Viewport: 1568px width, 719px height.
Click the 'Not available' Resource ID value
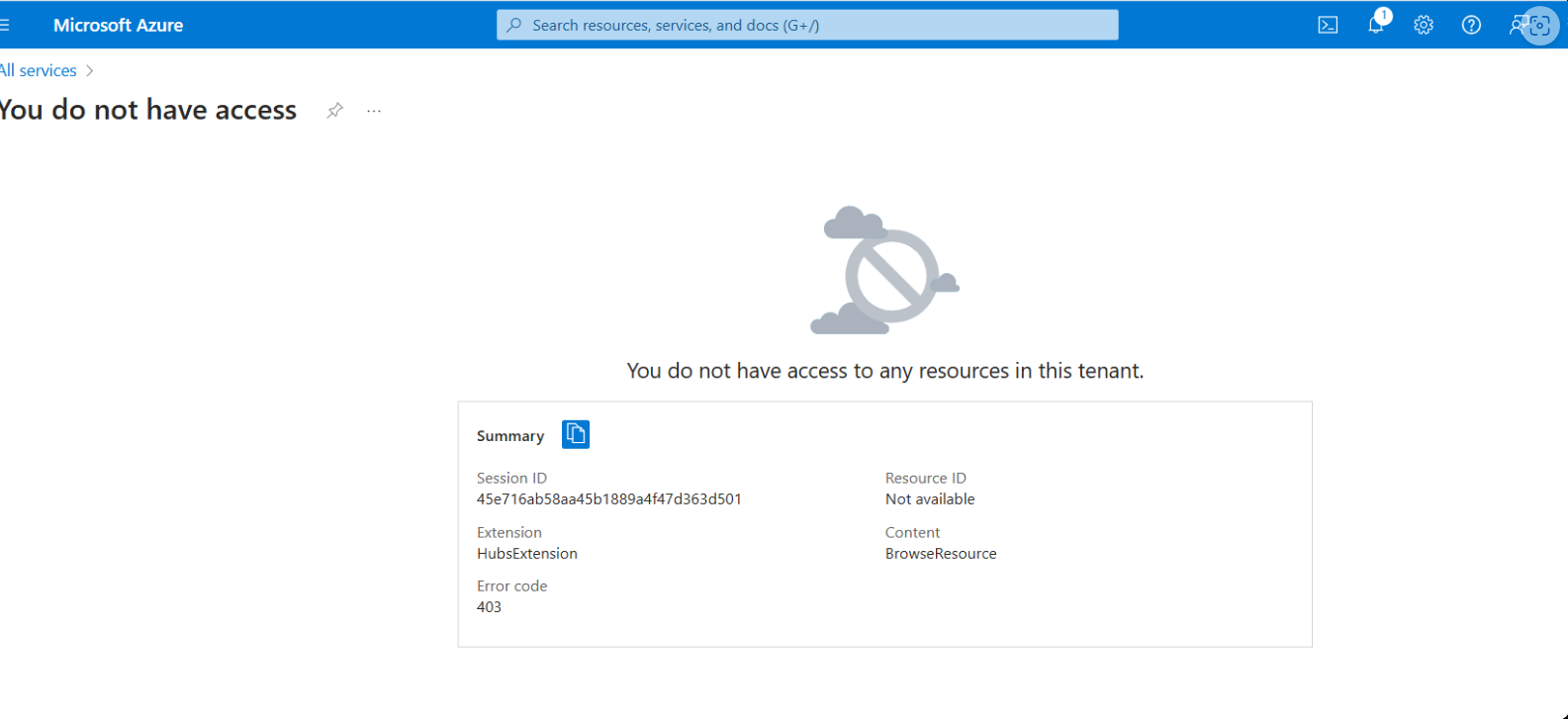point(930,499)
